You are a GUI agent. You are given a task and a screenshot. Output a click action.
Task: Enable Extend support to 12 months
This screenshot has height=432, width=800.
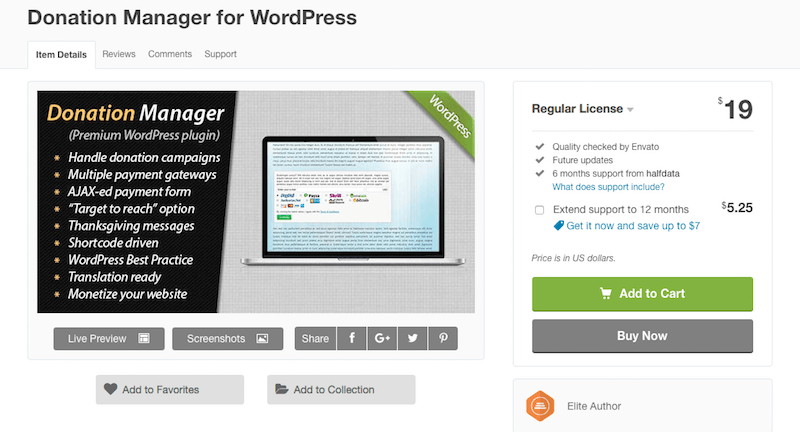point(539,210)
